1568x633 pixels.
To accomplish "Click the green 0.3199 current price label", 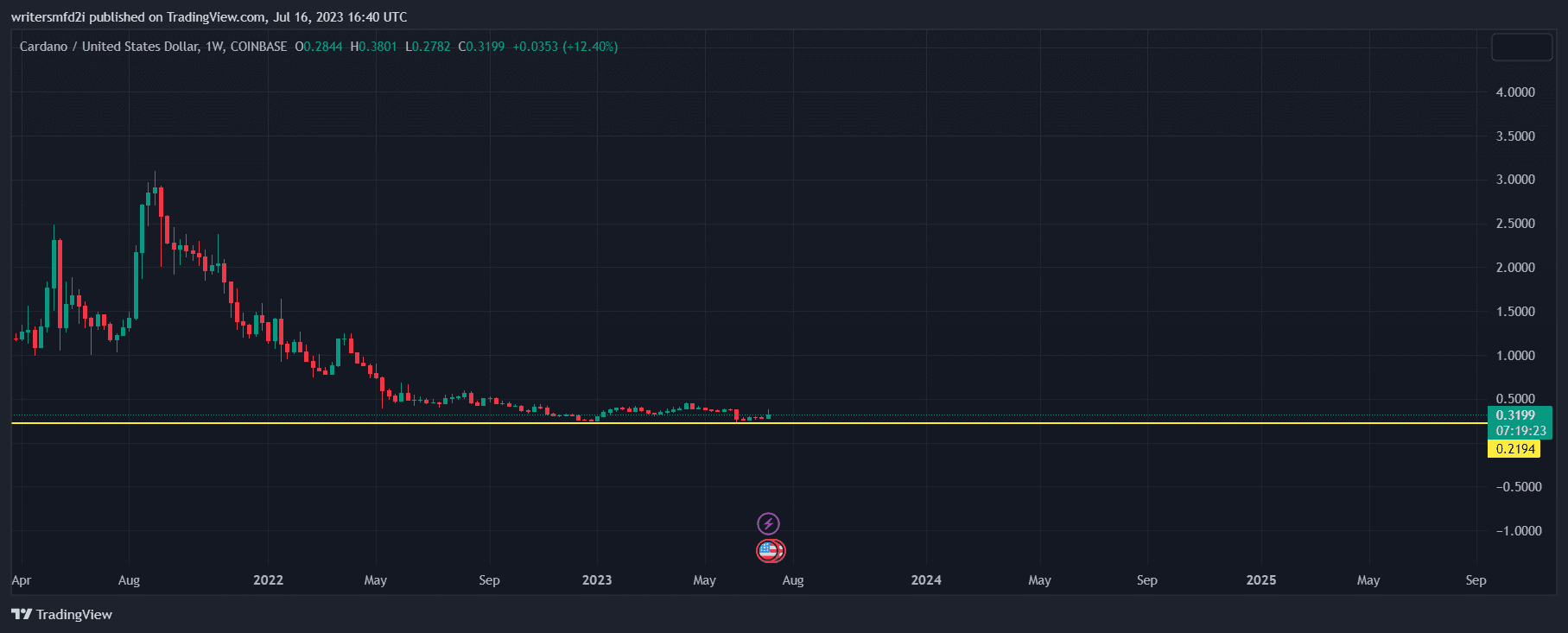I will pos(1519,415).
